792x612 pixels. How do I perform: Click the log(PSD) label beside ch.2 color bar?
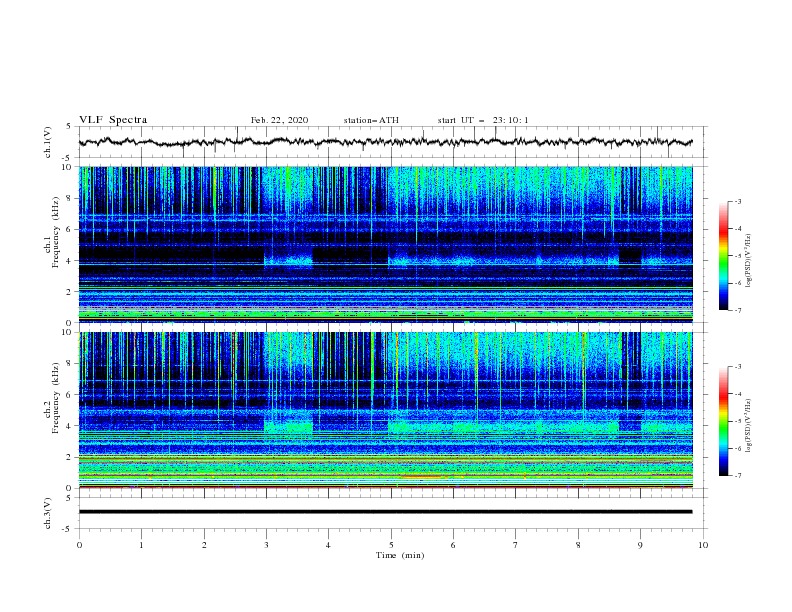[x=749, y=426]
